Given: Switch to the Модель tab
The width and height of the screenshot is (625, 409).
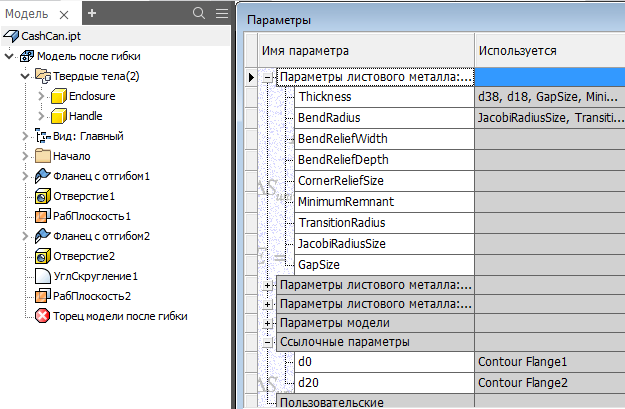Looking at the screenshot, I should click(x=26, y=14).
